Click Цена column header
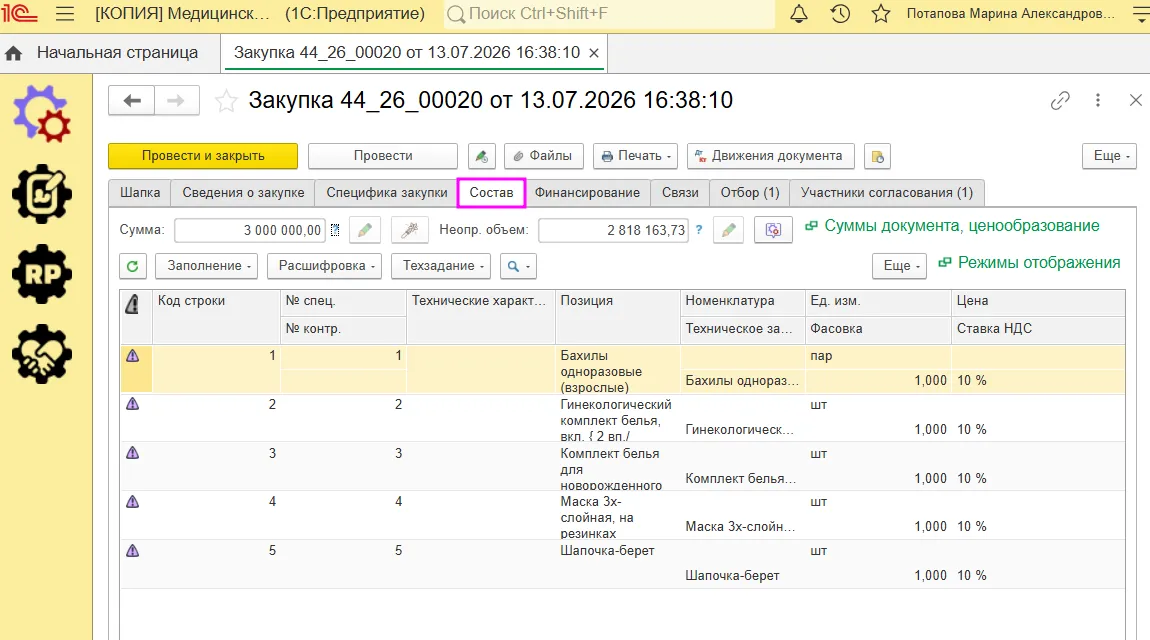This screenshot has height=640, width=1150. point(1038,301)
